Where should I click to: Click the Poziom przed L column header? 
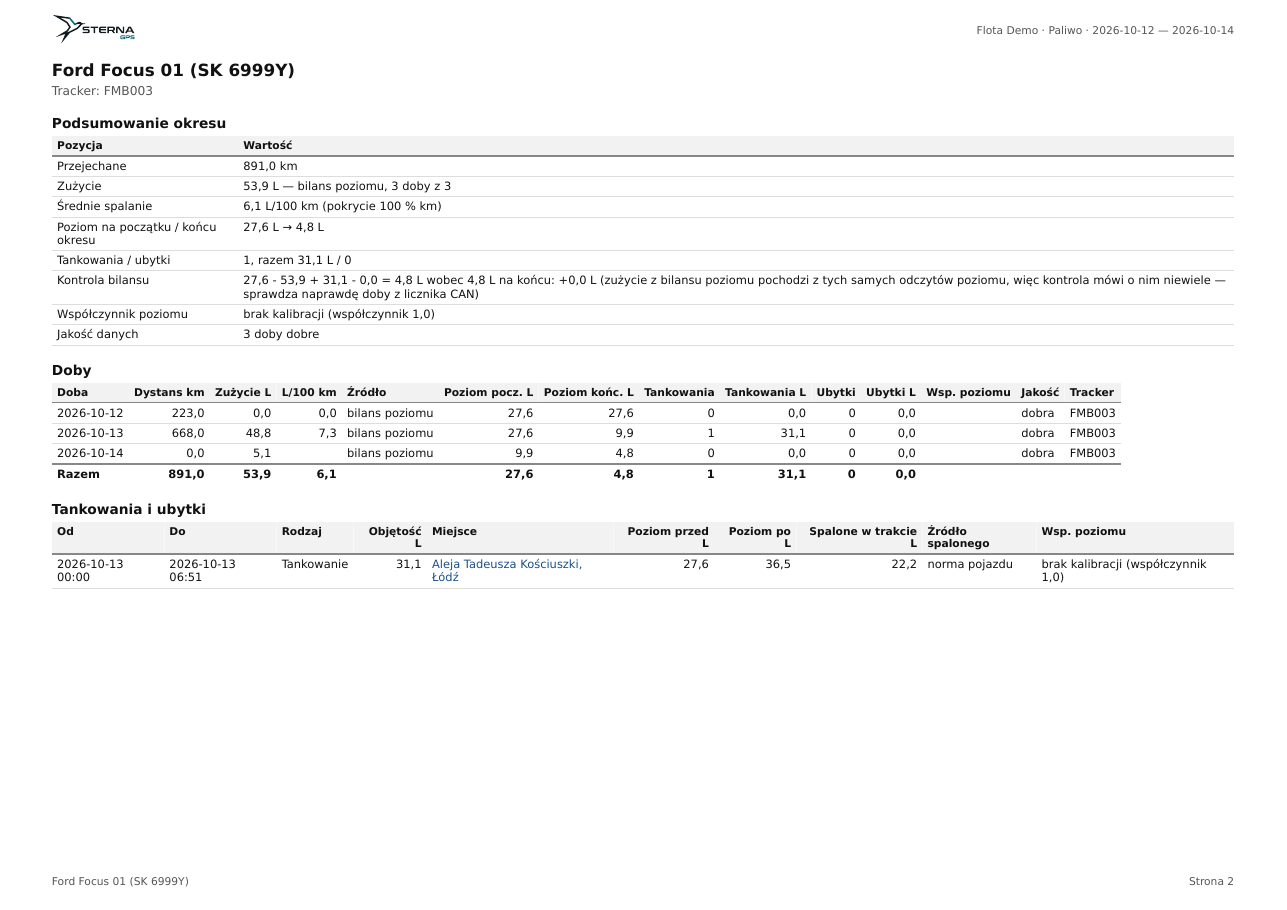(x=668, y=538)
